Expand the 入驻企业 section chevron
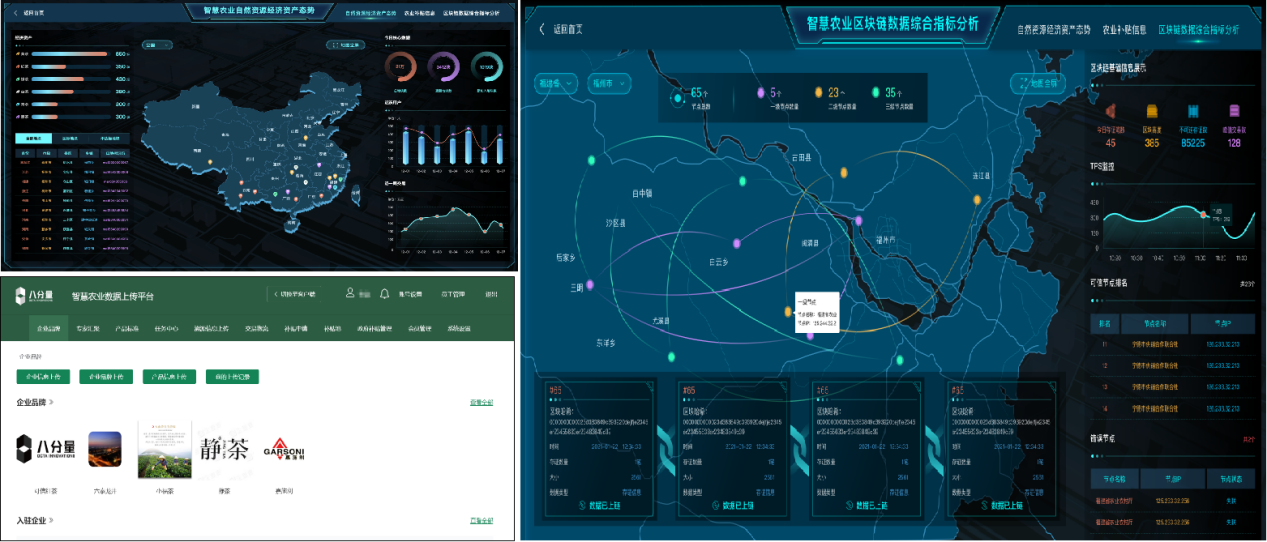1267x542 pixels. pos(52,521)
